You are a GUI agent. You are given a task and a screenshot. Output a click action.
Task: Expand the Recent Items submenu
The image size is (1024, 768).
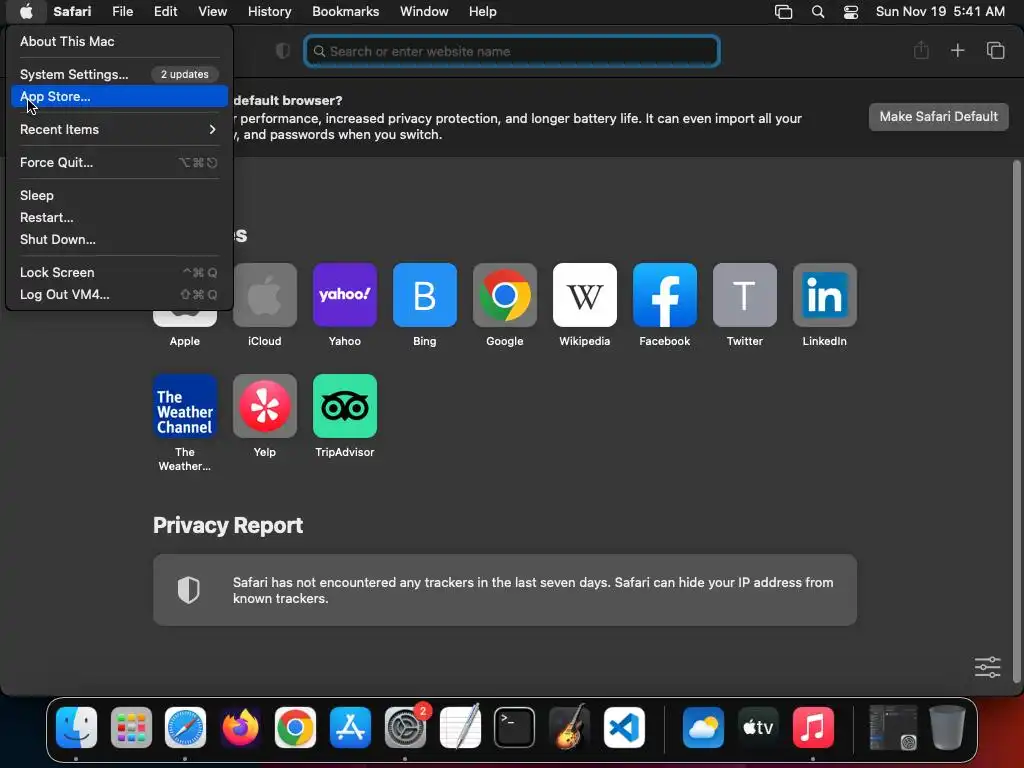tap(119, 129)
